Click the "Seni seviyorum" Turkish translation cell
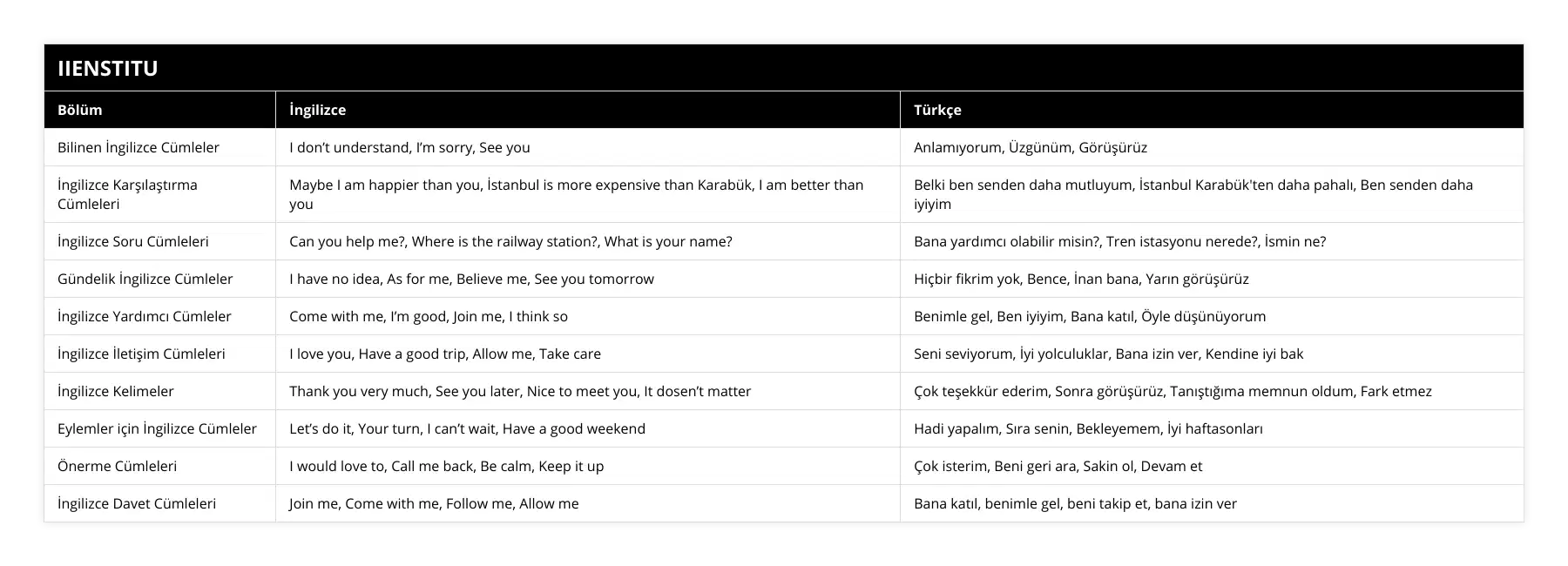Viewport: 1568px width, 566px height. click(x=1108, y=354)
